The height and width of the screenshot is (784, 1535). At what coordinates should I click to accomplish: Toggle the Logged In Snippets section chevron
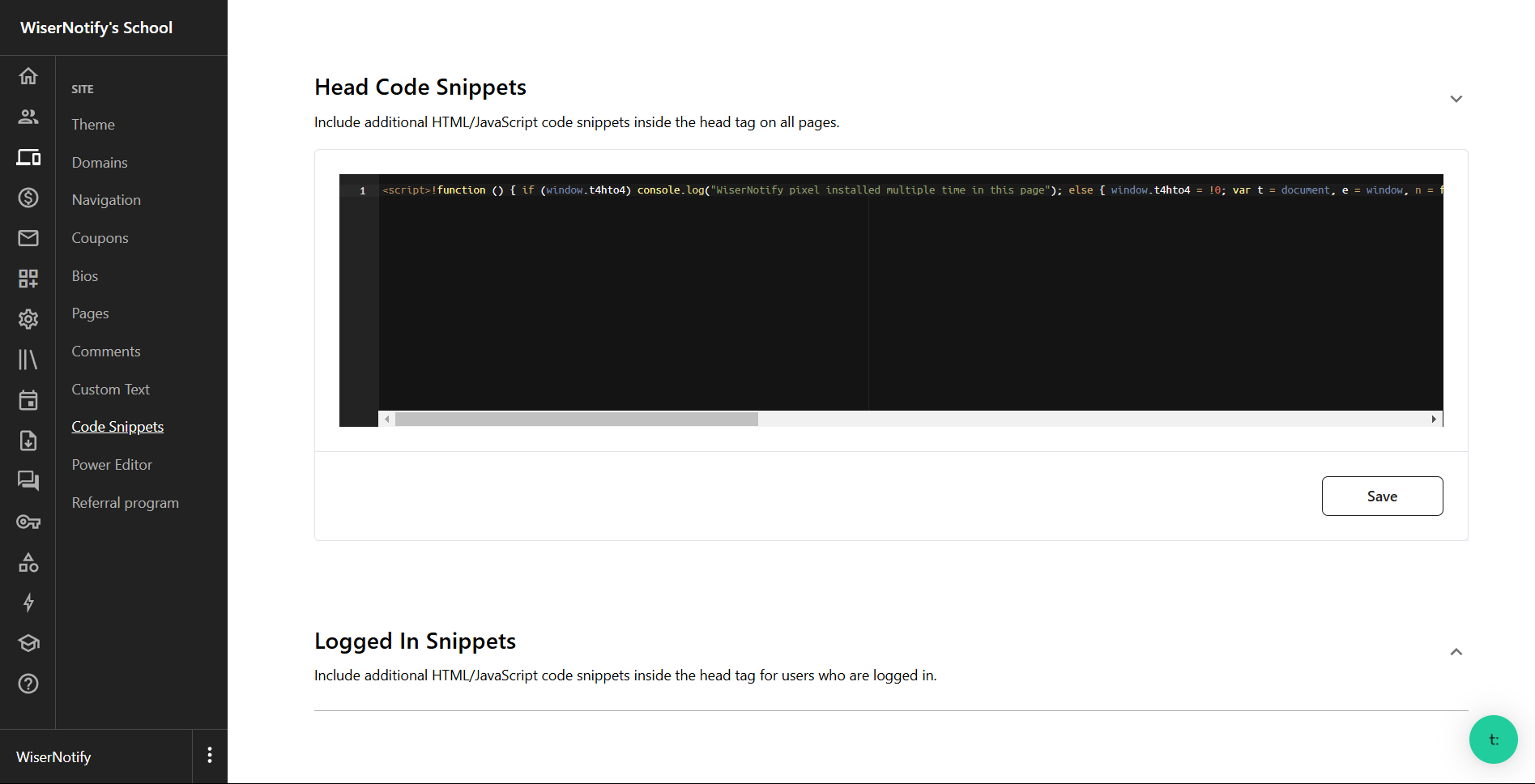tap(1456, 652)
